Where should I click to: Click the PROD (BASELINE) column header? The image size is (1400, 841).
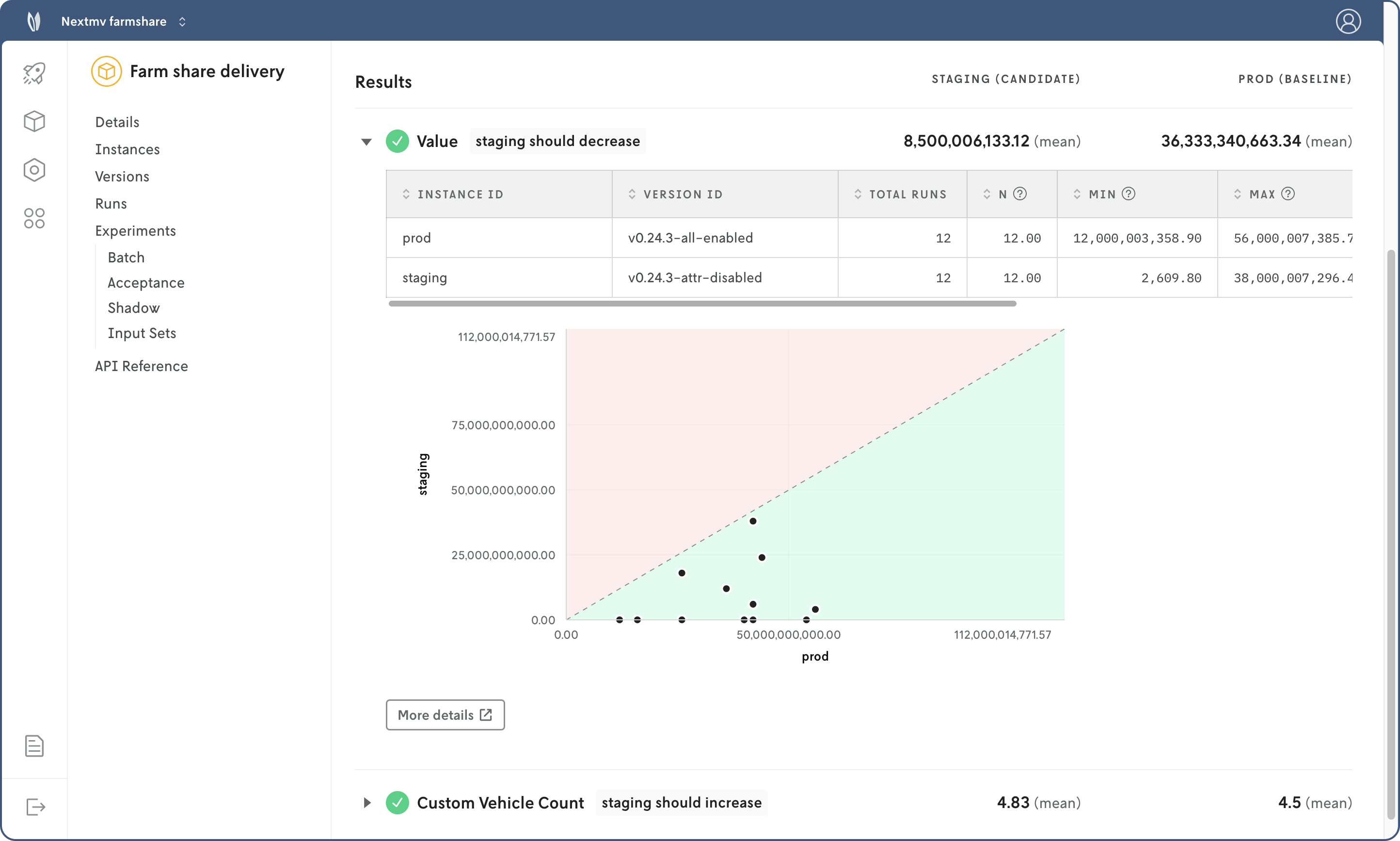click(1295, 79)
